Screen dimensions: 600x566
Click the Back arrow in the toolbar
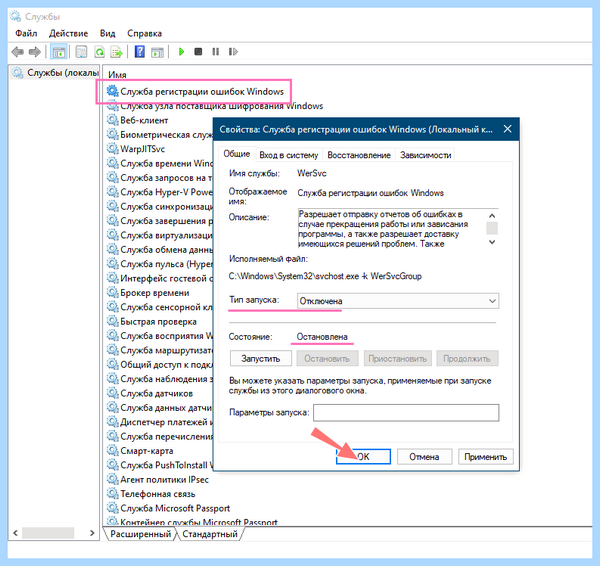click(x=18, y=51)
